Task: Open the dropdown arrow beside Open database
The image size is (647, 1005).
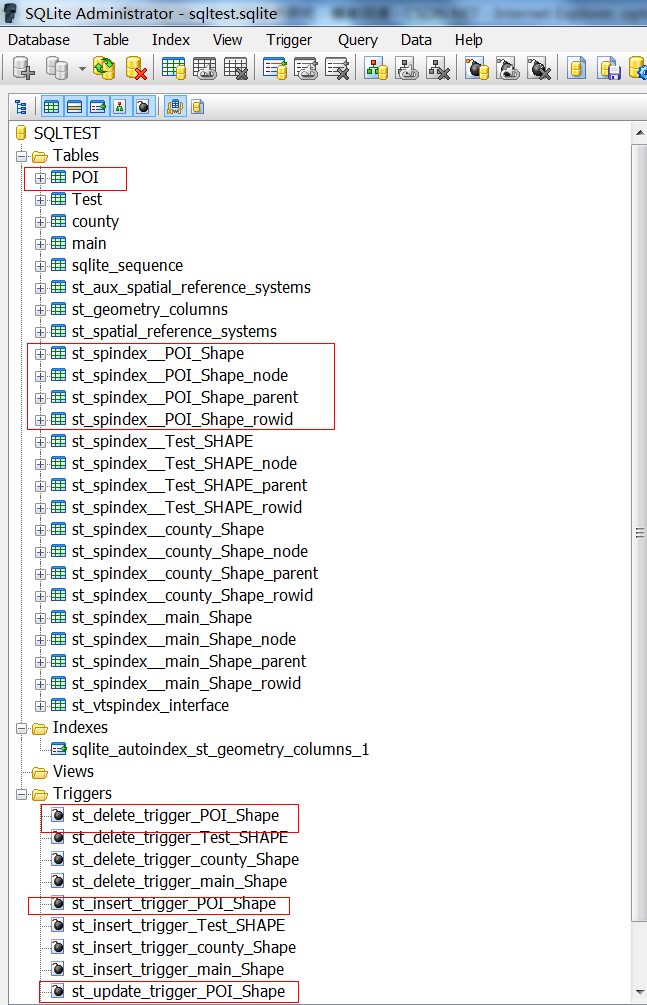Action: point(82,69)
